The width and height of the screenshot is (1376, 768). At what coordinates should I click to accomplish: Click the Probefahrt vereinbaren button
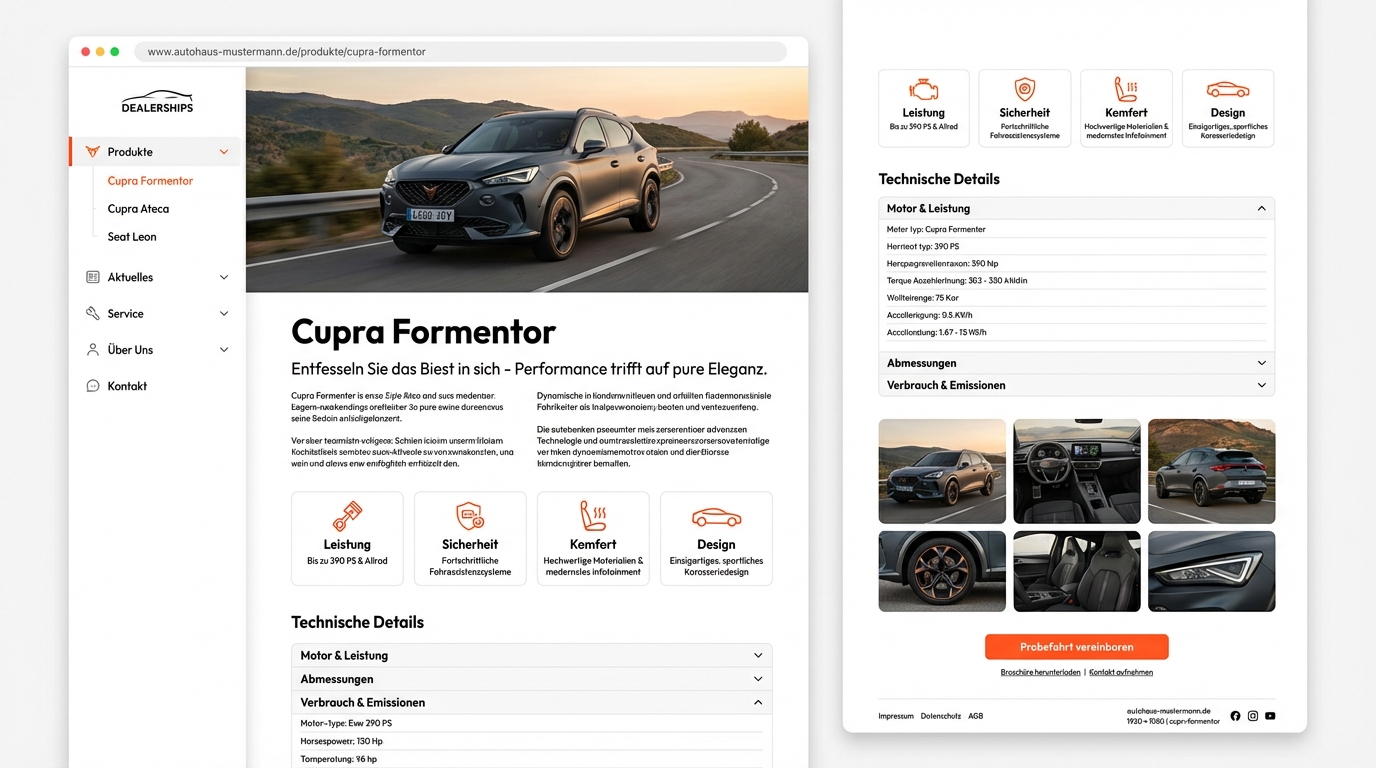coord(1076,647)
